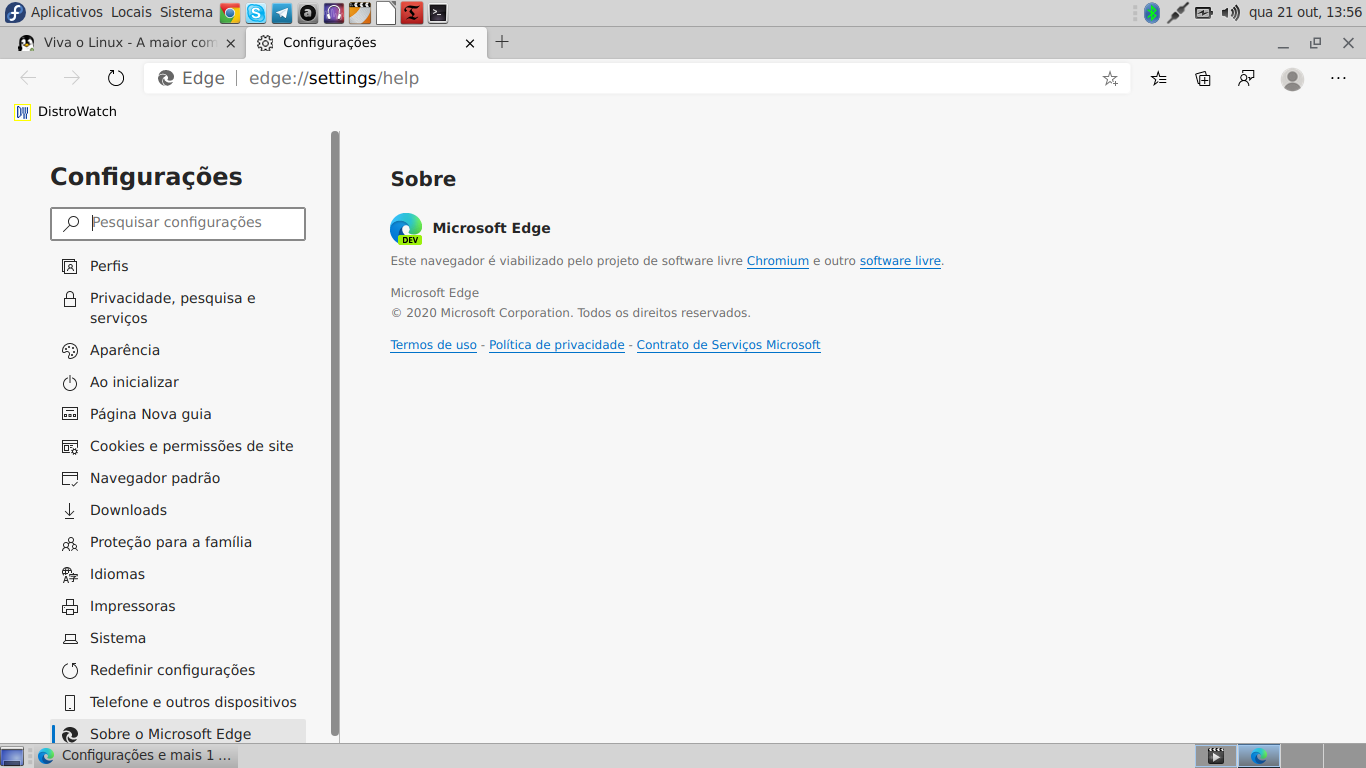This screenshot has width=1366, height=768.
Task: Open the Edge three-dot menu
Action: click(1338, 78)
